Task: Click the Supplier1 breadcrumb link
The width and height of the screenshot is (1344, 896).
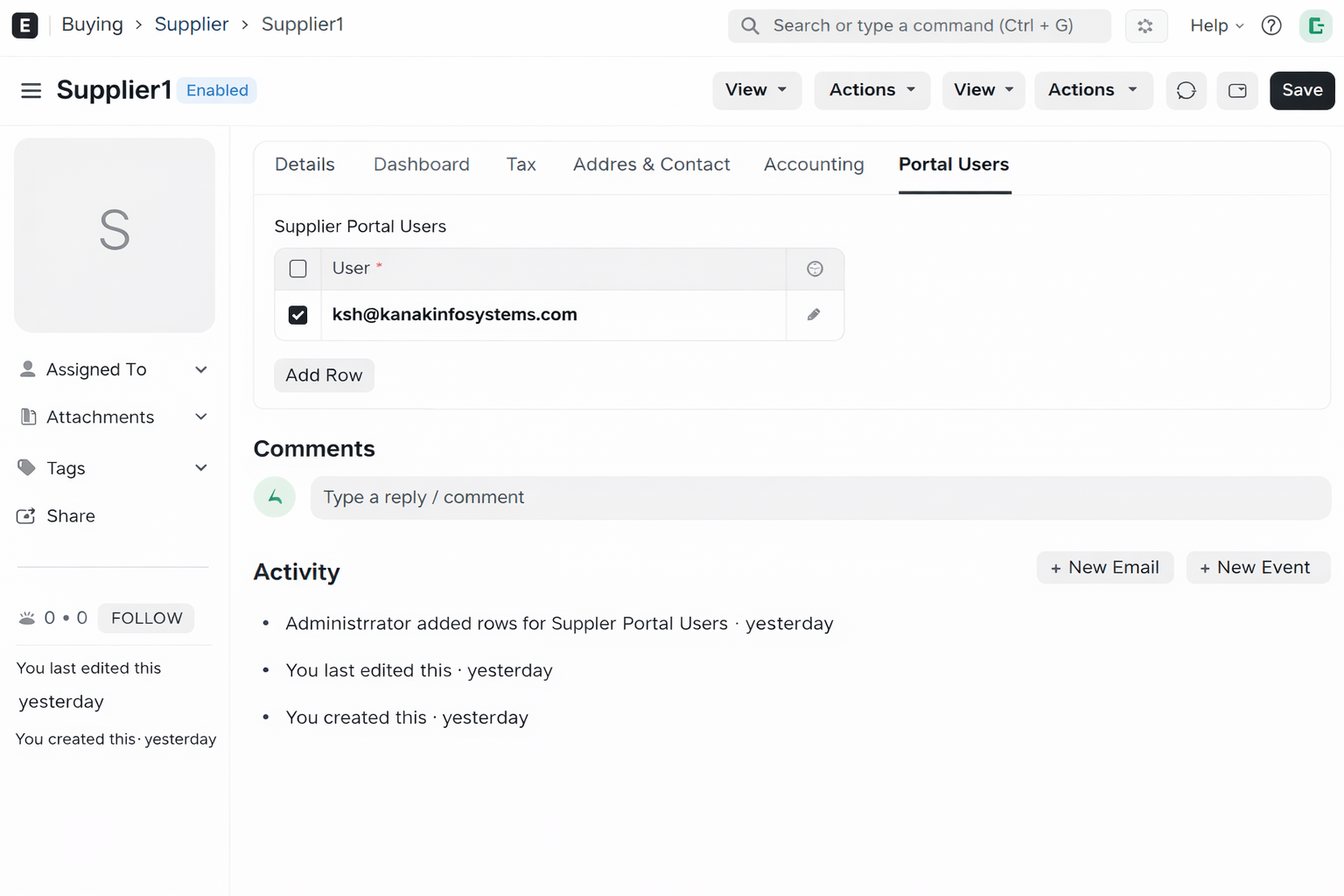Action: click(303, 24)
